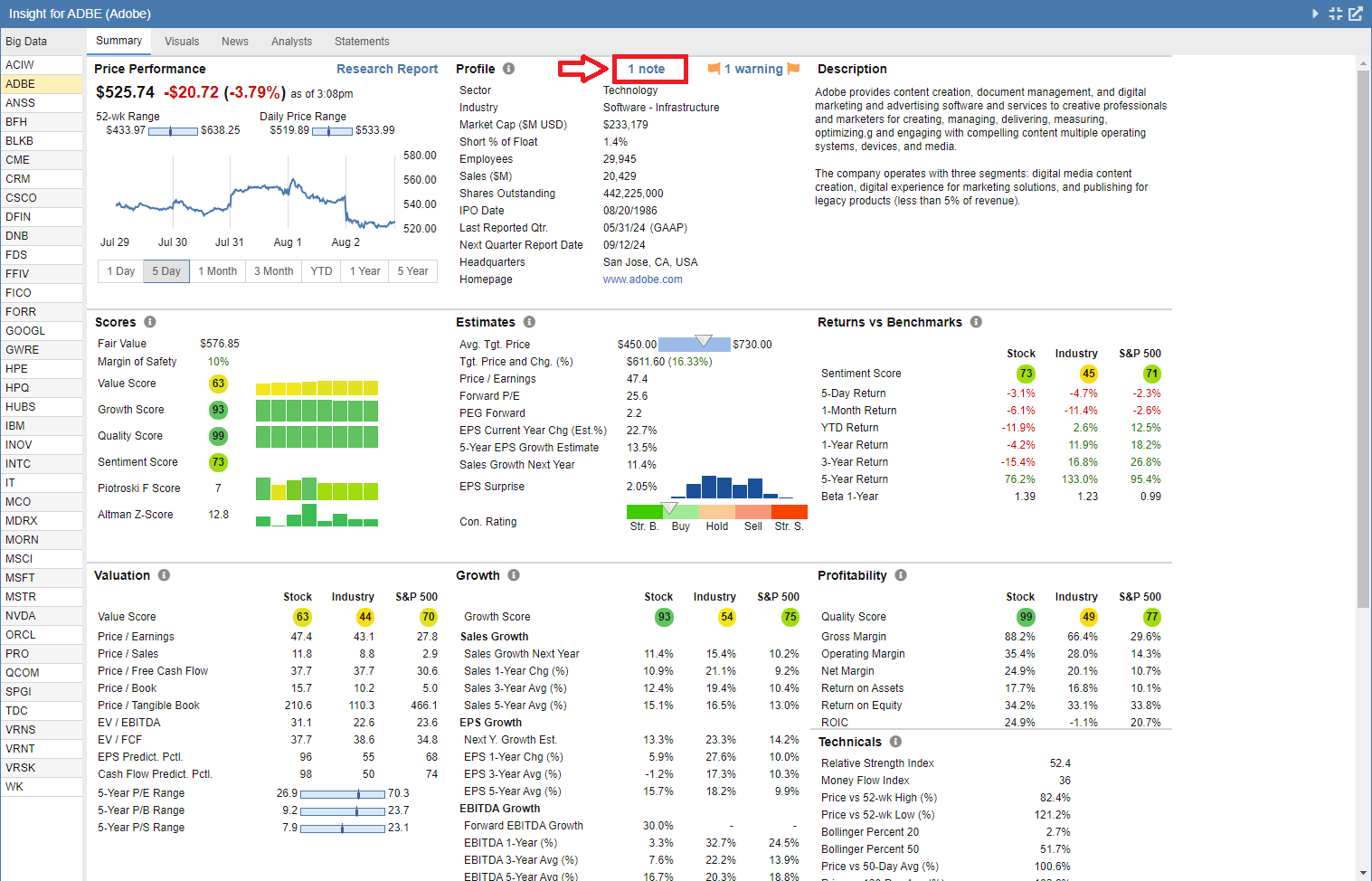The image size is (1372, 881).
Task: Click the EPS Surprise histogram
Action: point(733,487)
